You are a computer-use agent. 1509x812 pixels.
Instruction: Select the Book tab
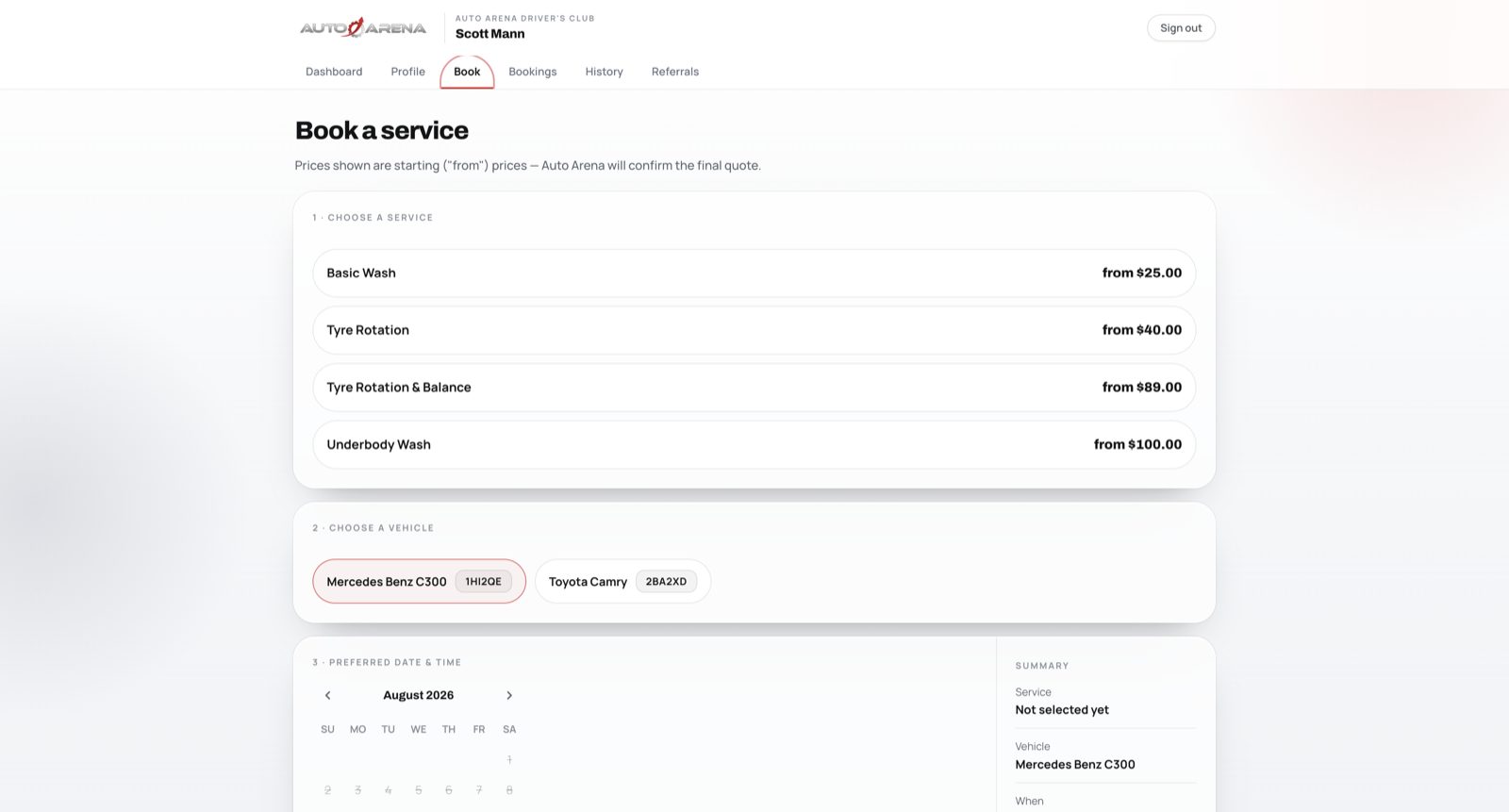[x=467, y=72]
